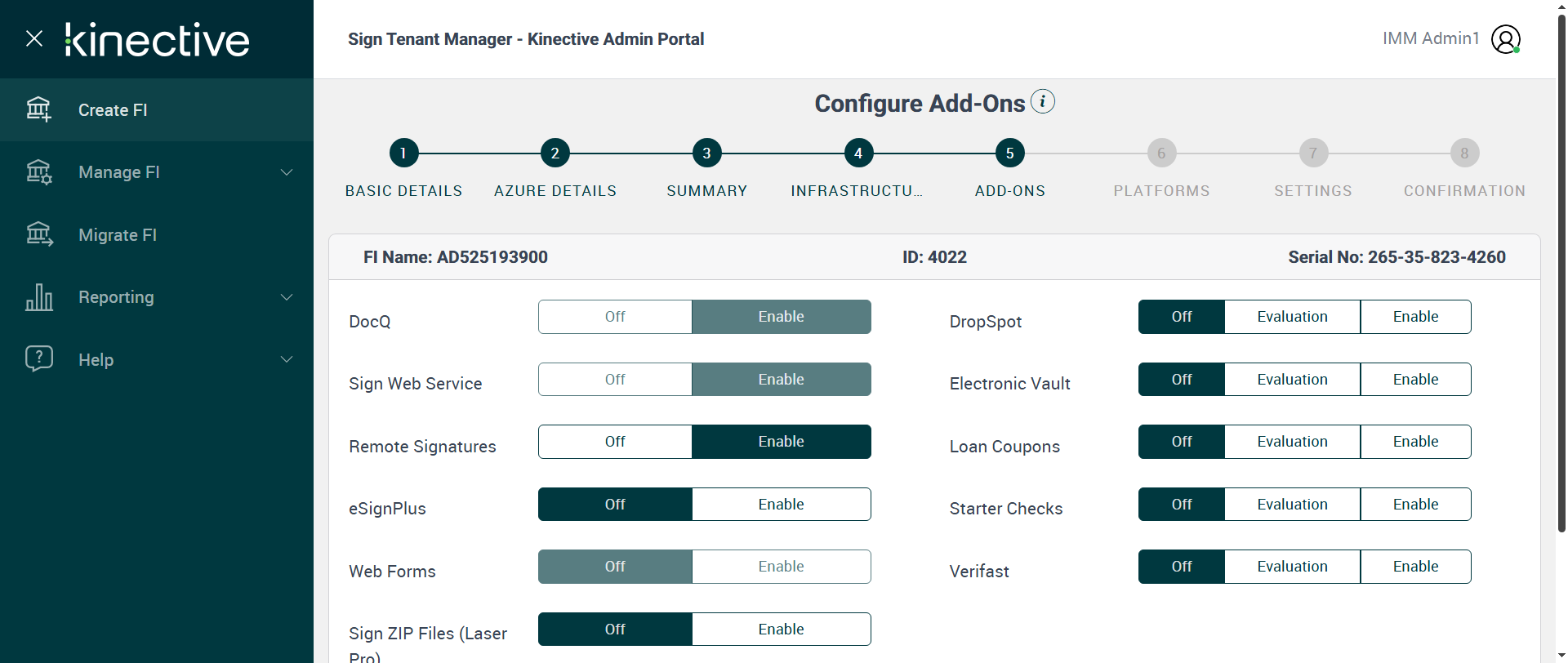This screenshot has height=663, width=1568.
Task: Expand the Reporting menu chevron
Action: click(x=287, y=297)
